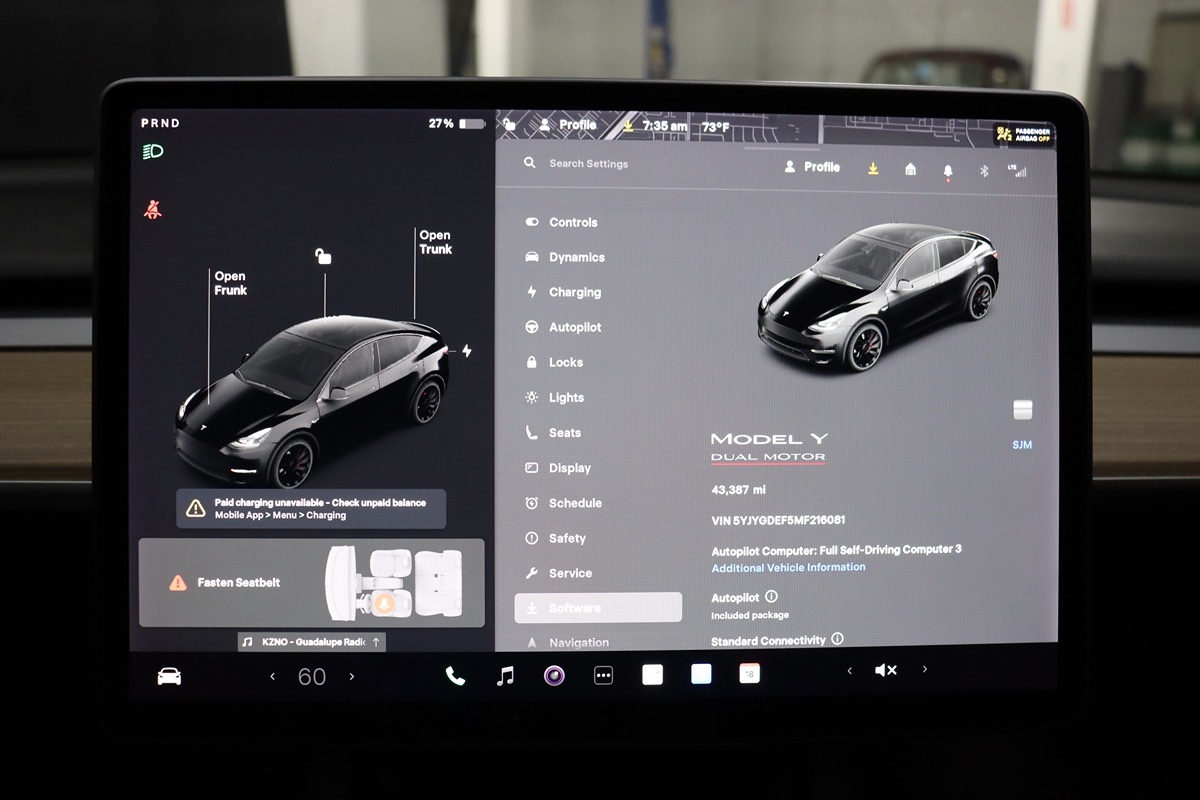
Task: Tap the VIN 5YJYGDEF5MF216081 text
Action: tap(778, 520)
